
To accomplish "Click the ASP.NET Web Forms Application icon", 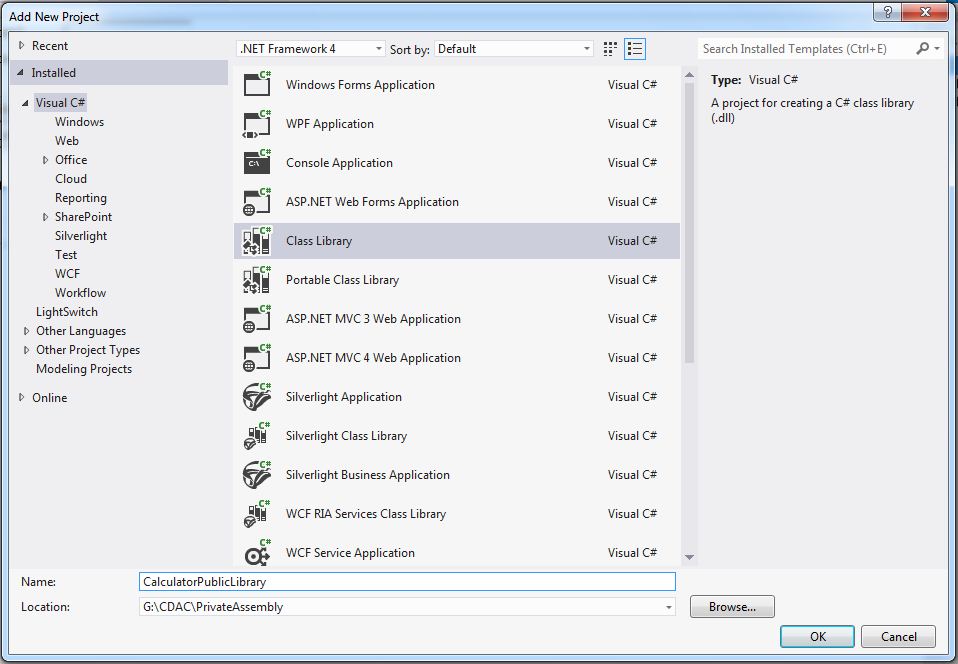I will [257, 202].
